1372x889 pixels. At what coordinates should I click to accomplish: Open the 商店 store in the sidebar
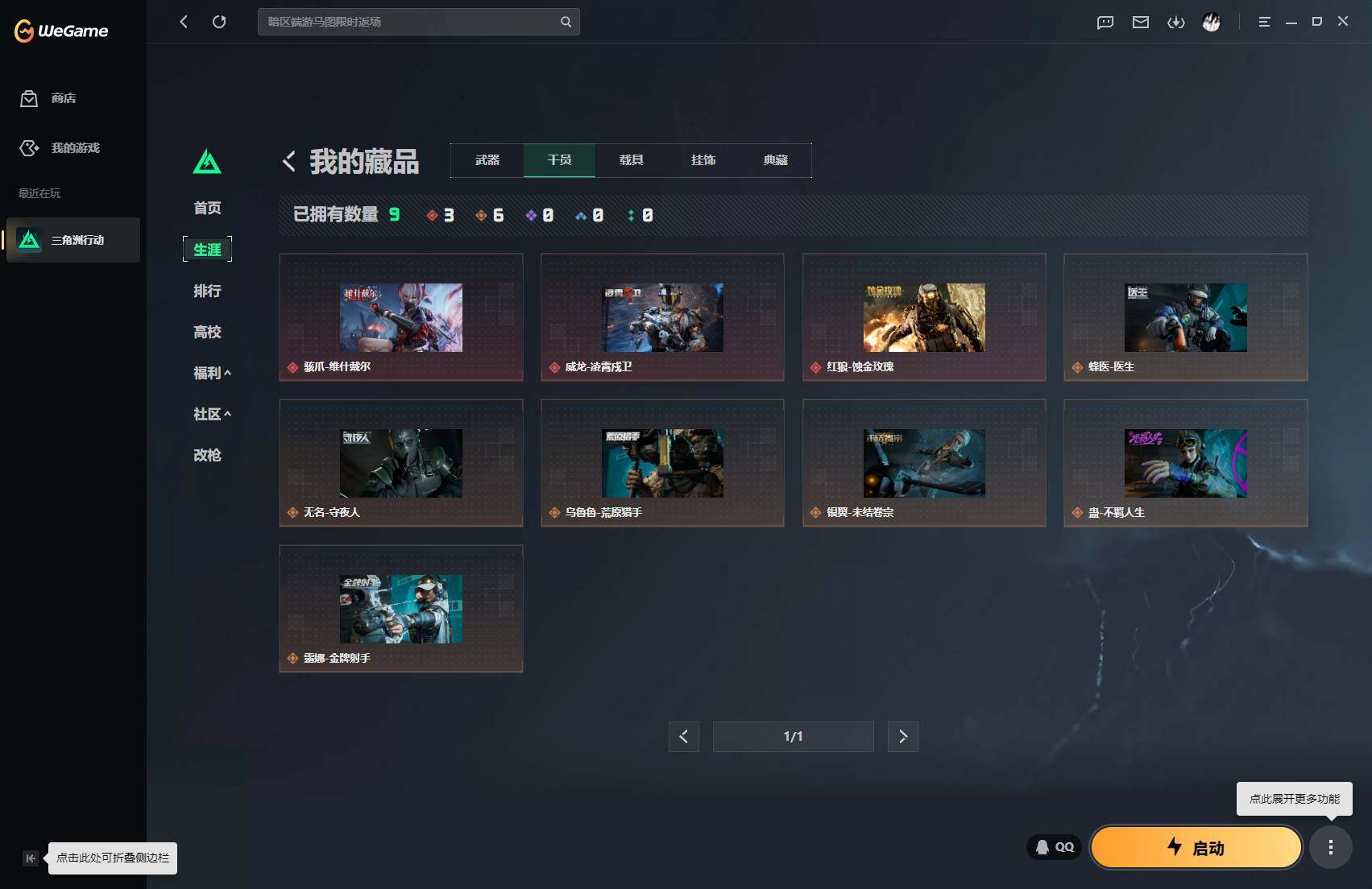[48, 98]
